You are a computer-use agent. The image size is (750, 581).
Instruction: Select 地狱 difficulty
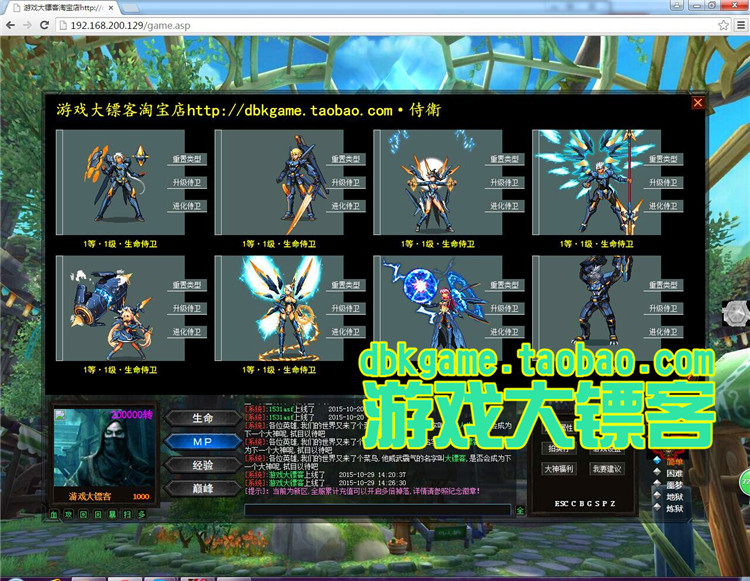tap(674, 497)
